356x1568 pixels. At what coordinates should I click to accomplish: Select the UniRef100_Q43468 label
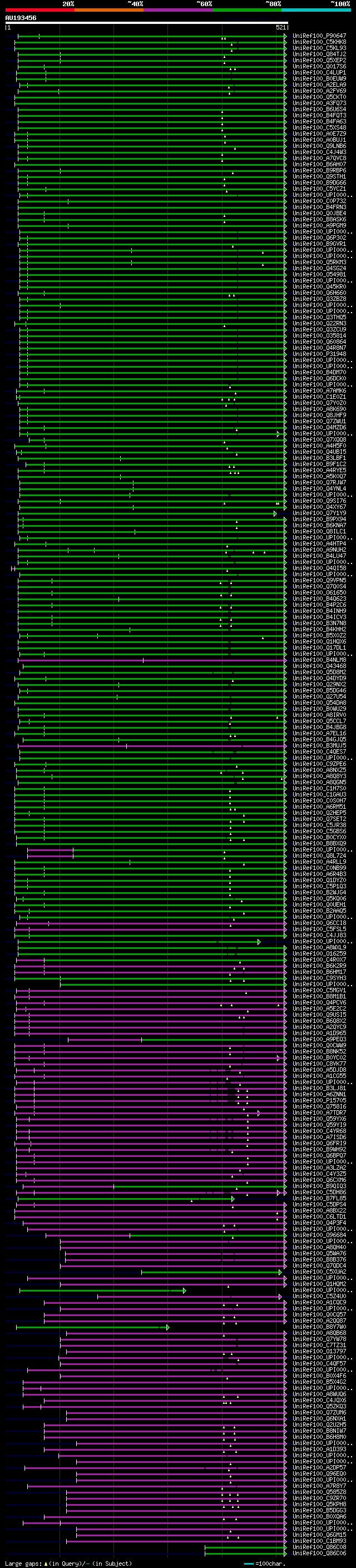tap(319, 666)
